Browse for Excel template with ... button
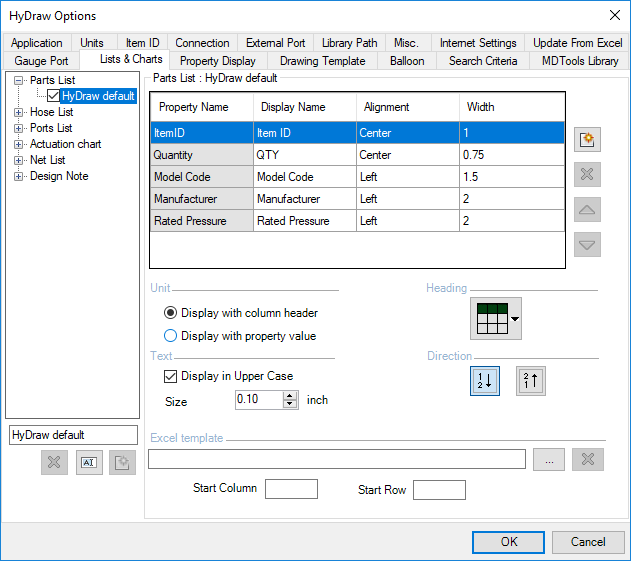 pos(549,459)
